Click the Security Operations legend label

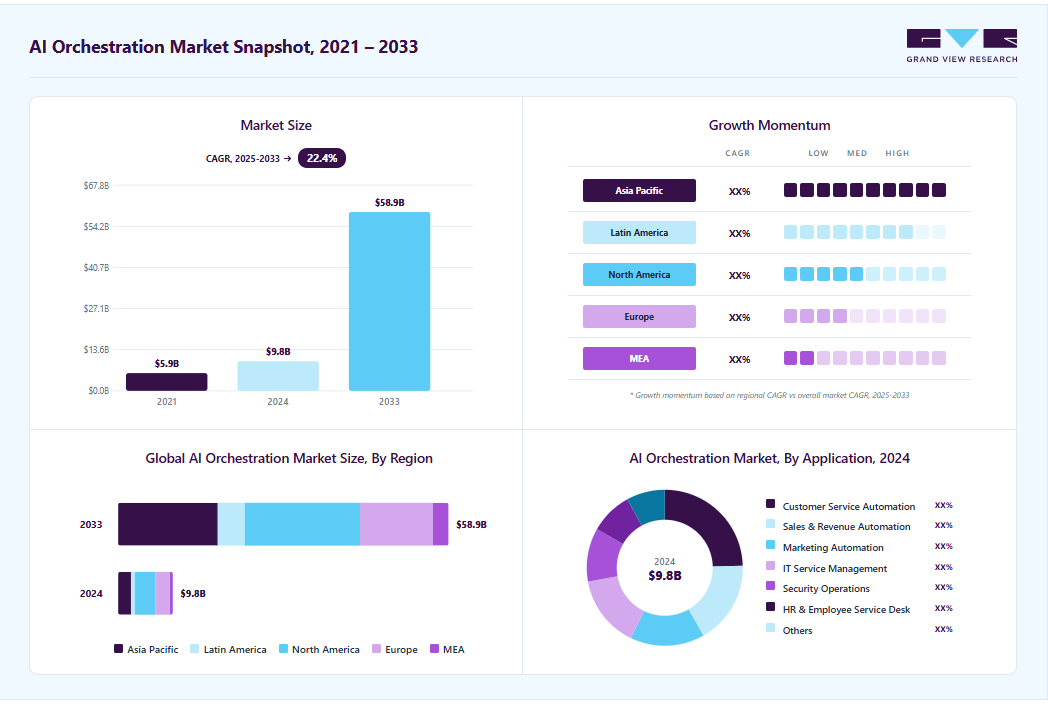point(826,588)
